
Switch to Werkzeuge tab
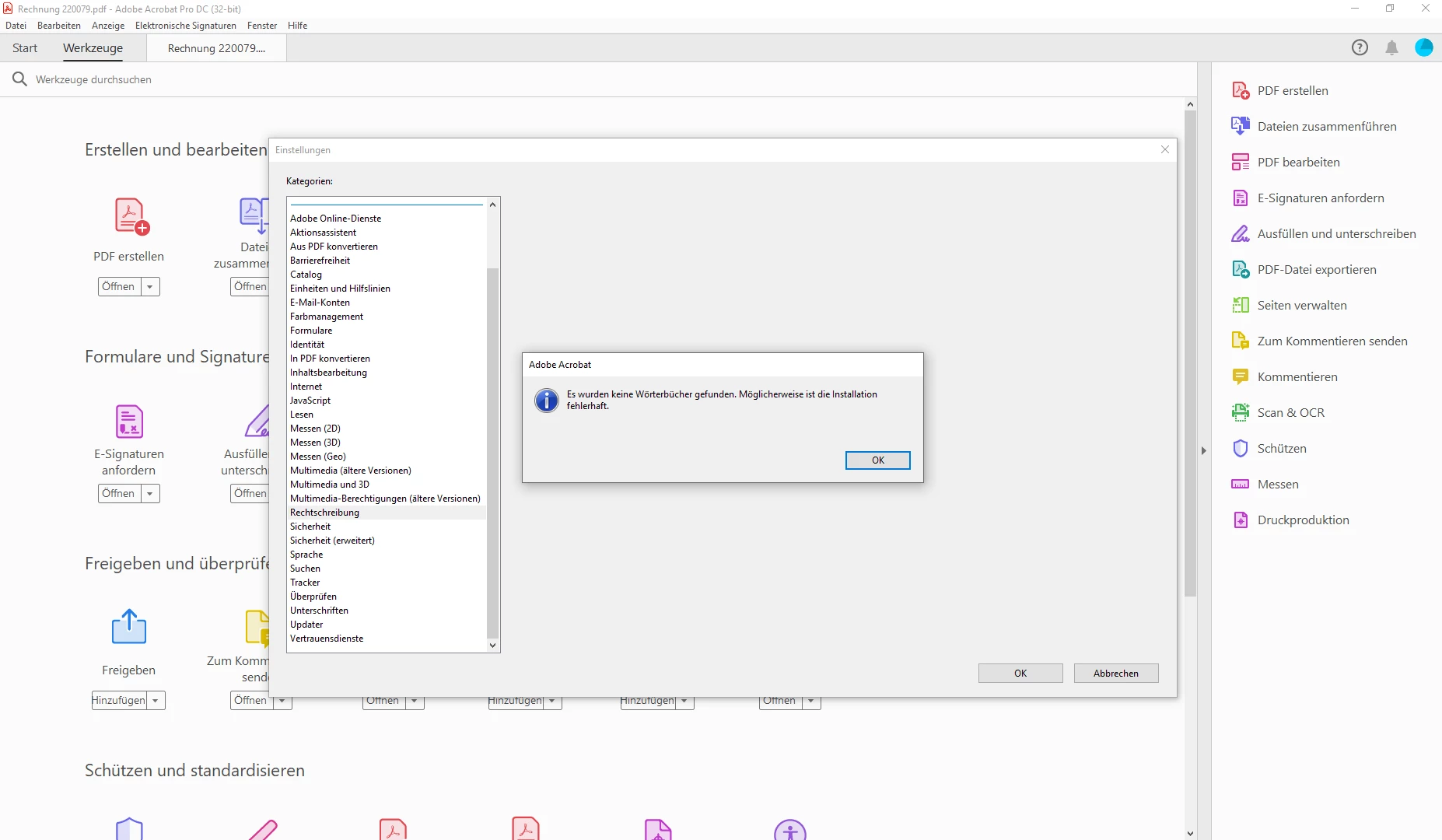click(x=93, y=48)
